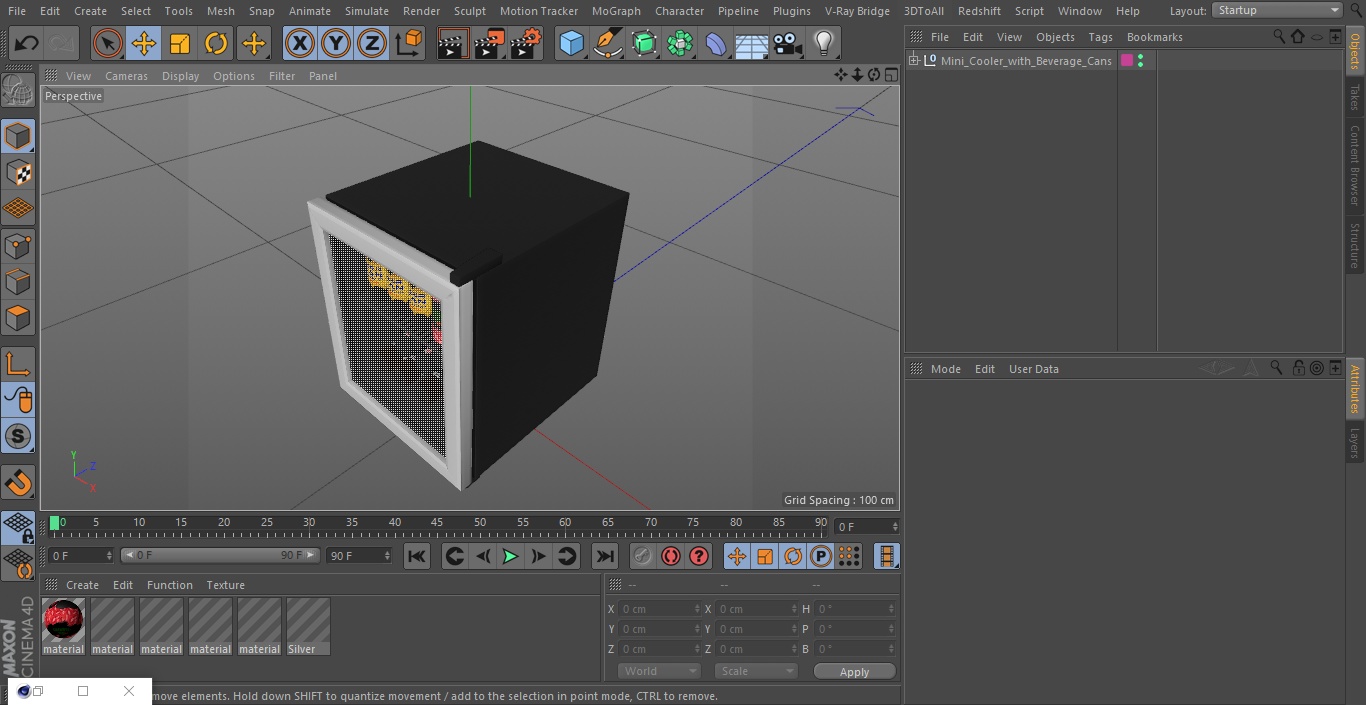
Task: Click the H rotation input field
Action: click(855, 609)
